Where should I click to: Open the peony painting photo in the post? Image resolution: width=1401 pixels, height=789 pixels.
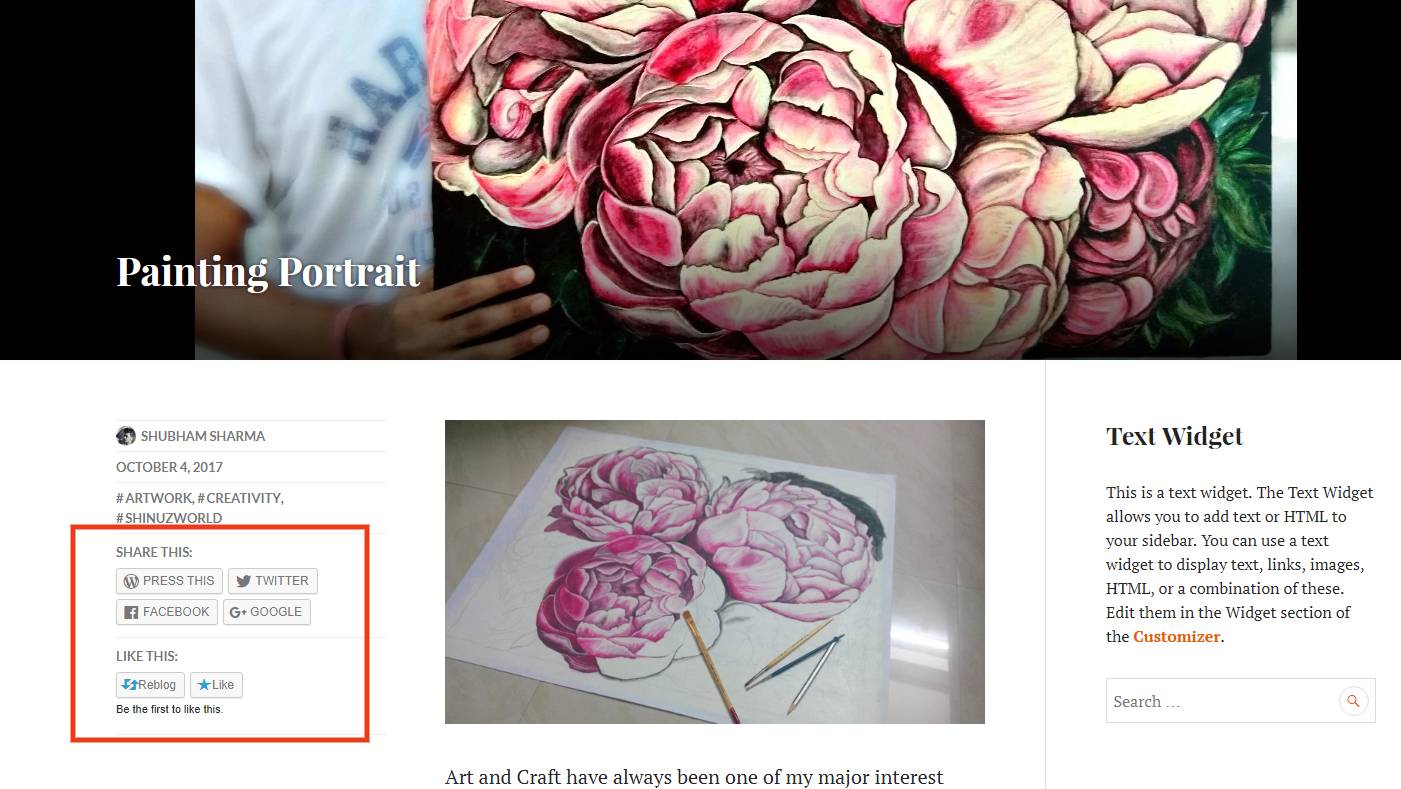click(715, 572)
